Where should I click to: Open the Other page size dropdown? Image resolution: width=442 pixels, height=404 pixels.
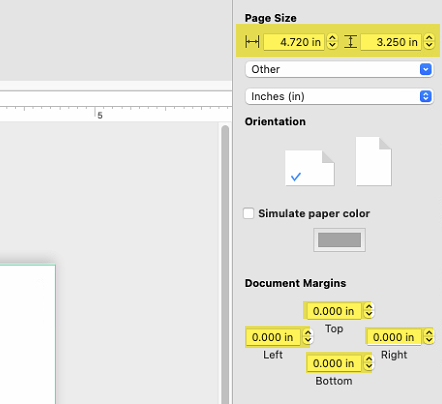pyautogui.click(x=339, y=69)
